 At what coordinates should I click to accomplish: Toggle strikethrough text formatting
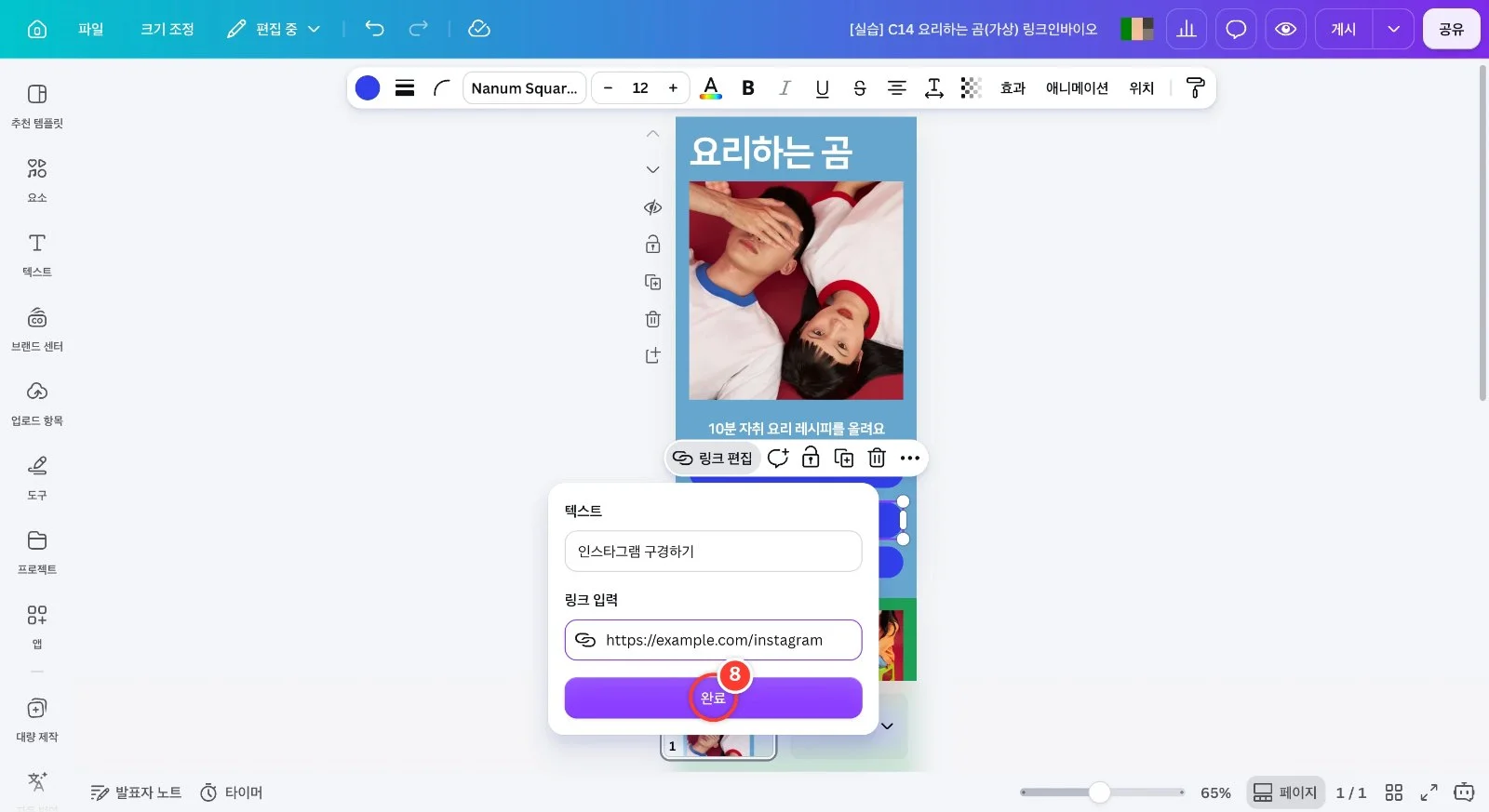(x=860, y=88)
